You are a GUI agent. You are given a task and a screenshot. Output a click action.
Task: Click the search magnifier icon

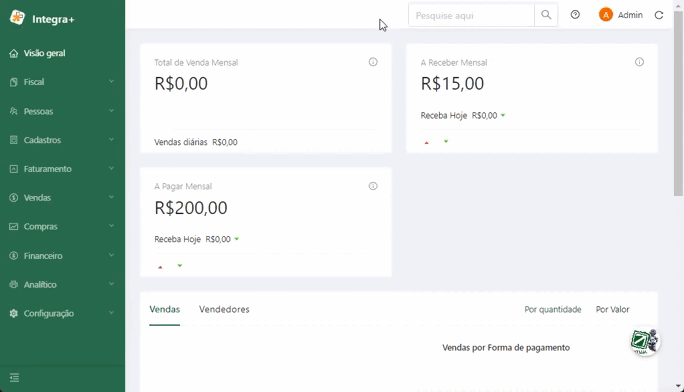click(x=546, y=15)
